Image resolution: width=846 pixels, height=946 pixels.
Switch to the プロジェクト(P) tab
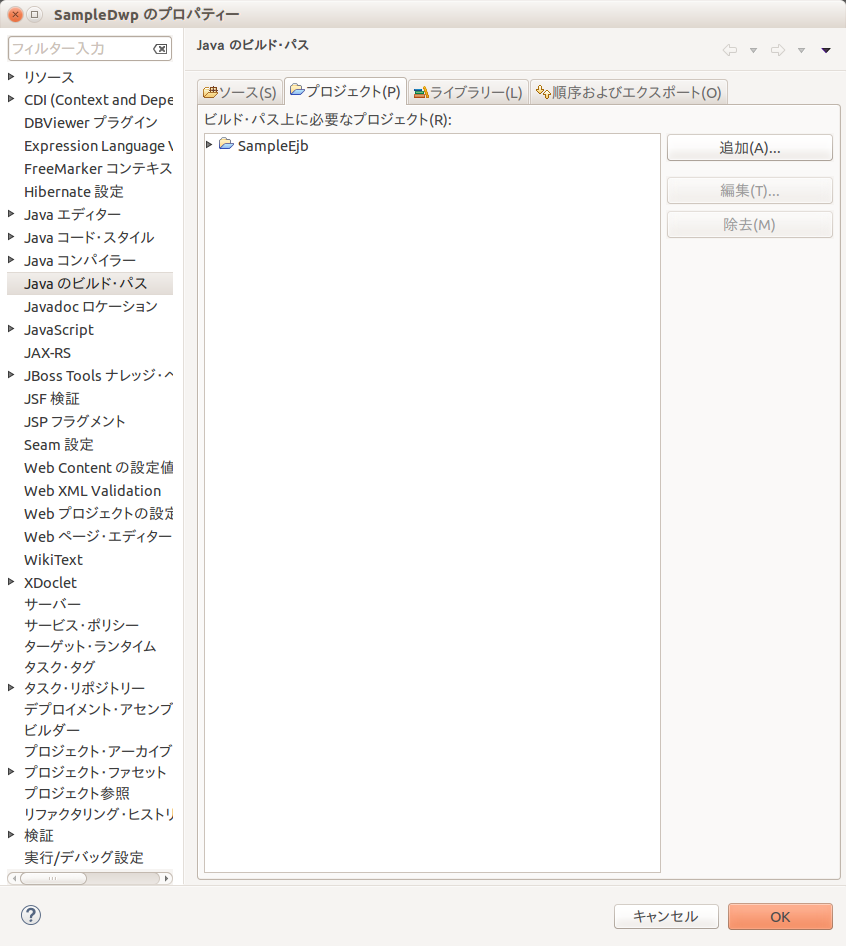(345, 89)
